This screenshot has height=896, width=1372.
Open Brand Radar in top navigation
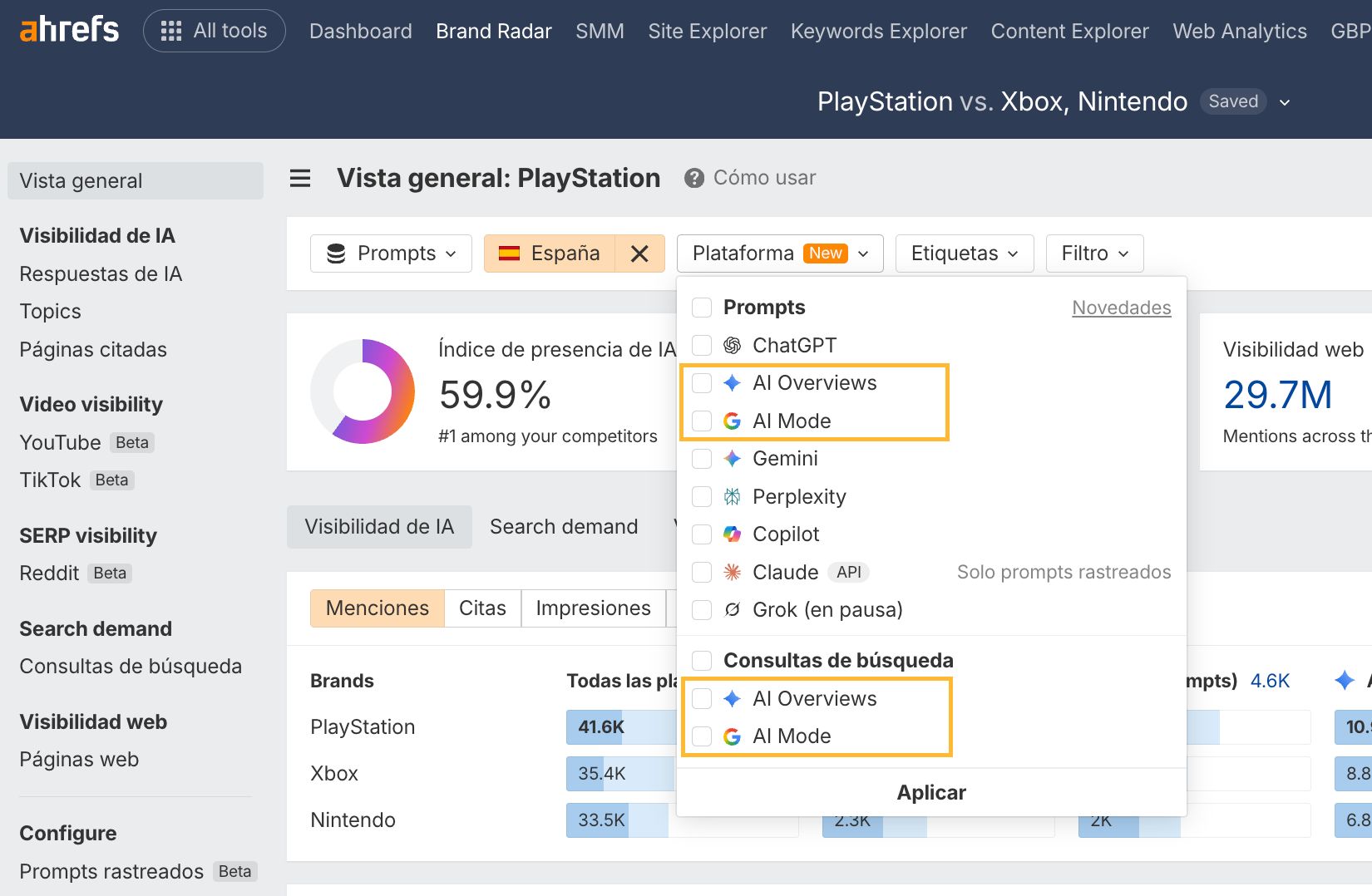tap(494, 32)
